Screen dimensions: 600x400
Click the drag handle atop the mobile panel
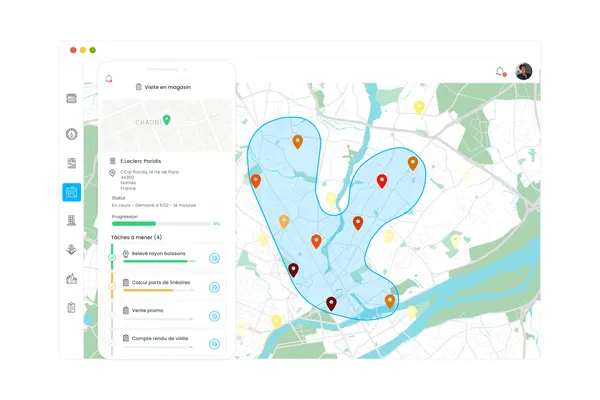pyautogui.click(x=162, y=70)
